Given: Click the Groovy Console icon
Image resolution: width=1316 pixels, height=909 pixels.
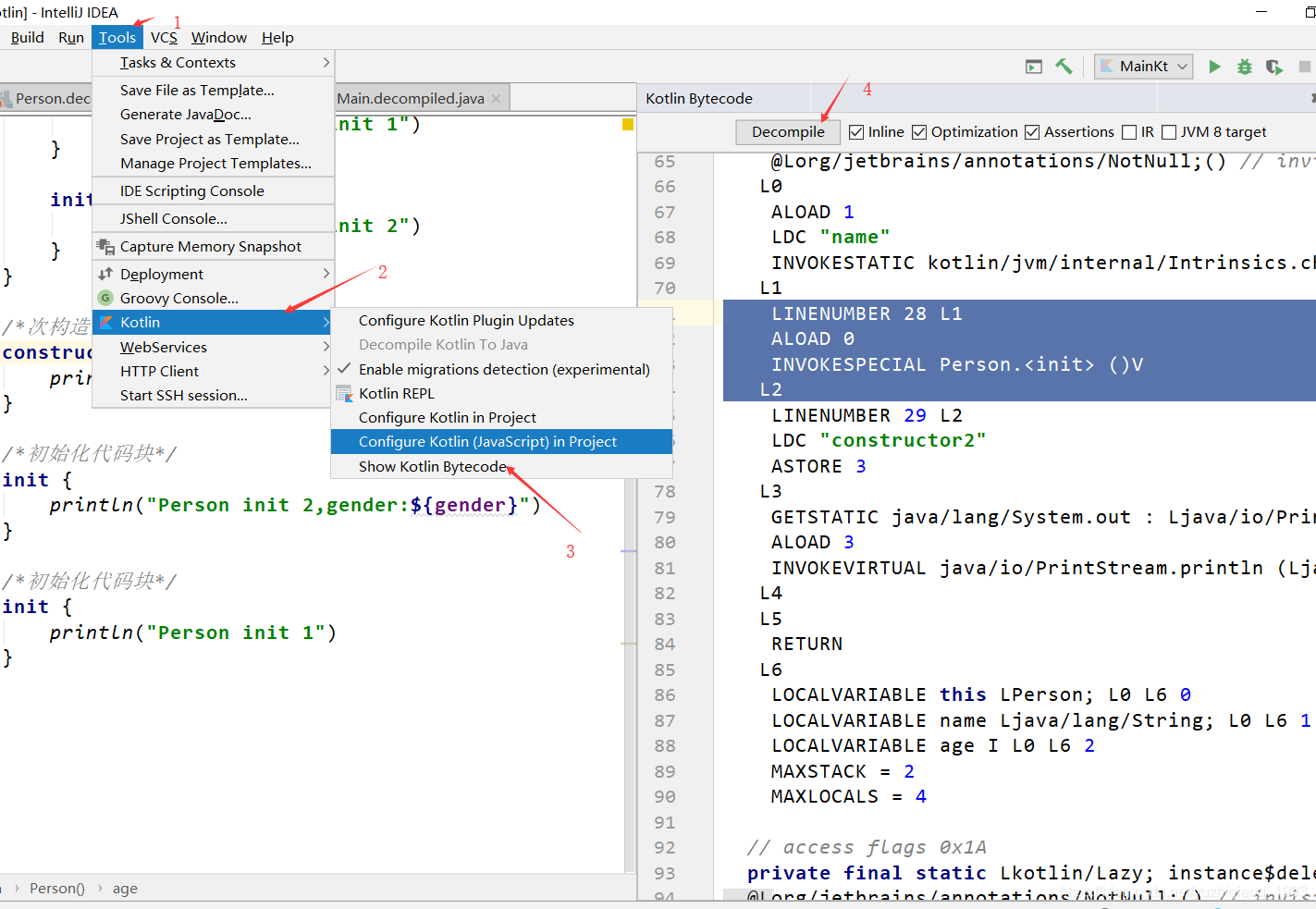Looking at the screenshot, I should (105, 298).
